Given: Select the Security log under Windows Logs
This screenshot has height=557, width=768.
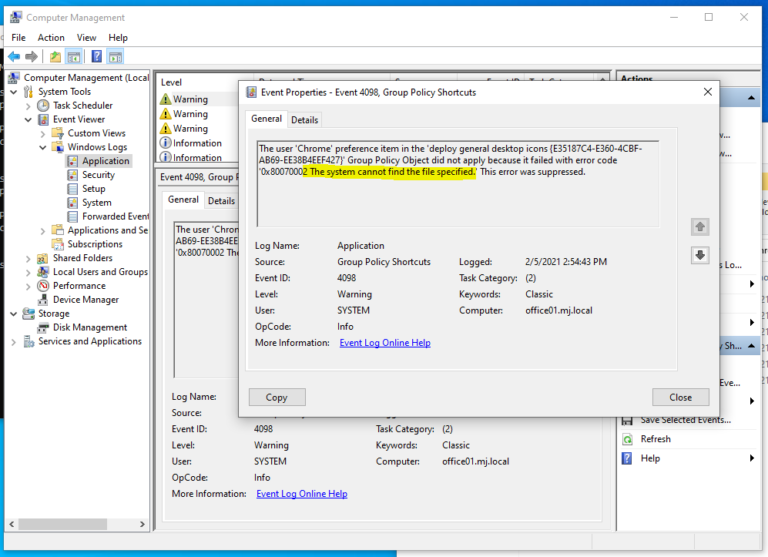Looking at the screenshot, I should point(98,175).
